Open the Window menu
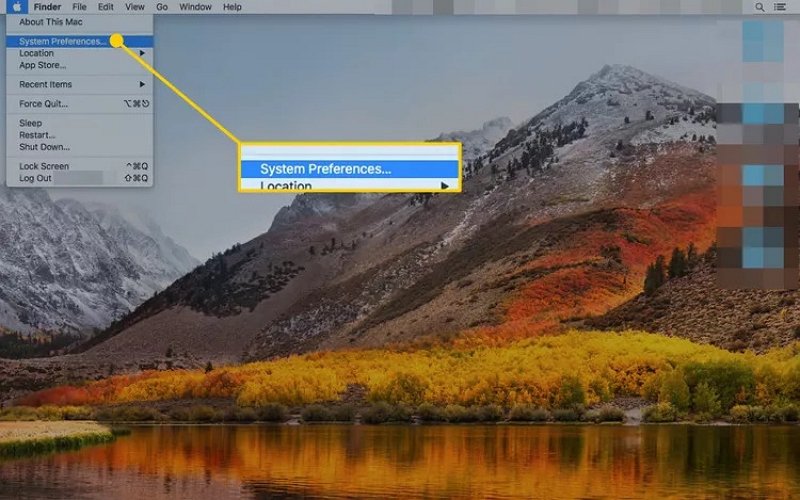Image resolution: width=800 pixels, height=500 pixels. coord(195,7)
